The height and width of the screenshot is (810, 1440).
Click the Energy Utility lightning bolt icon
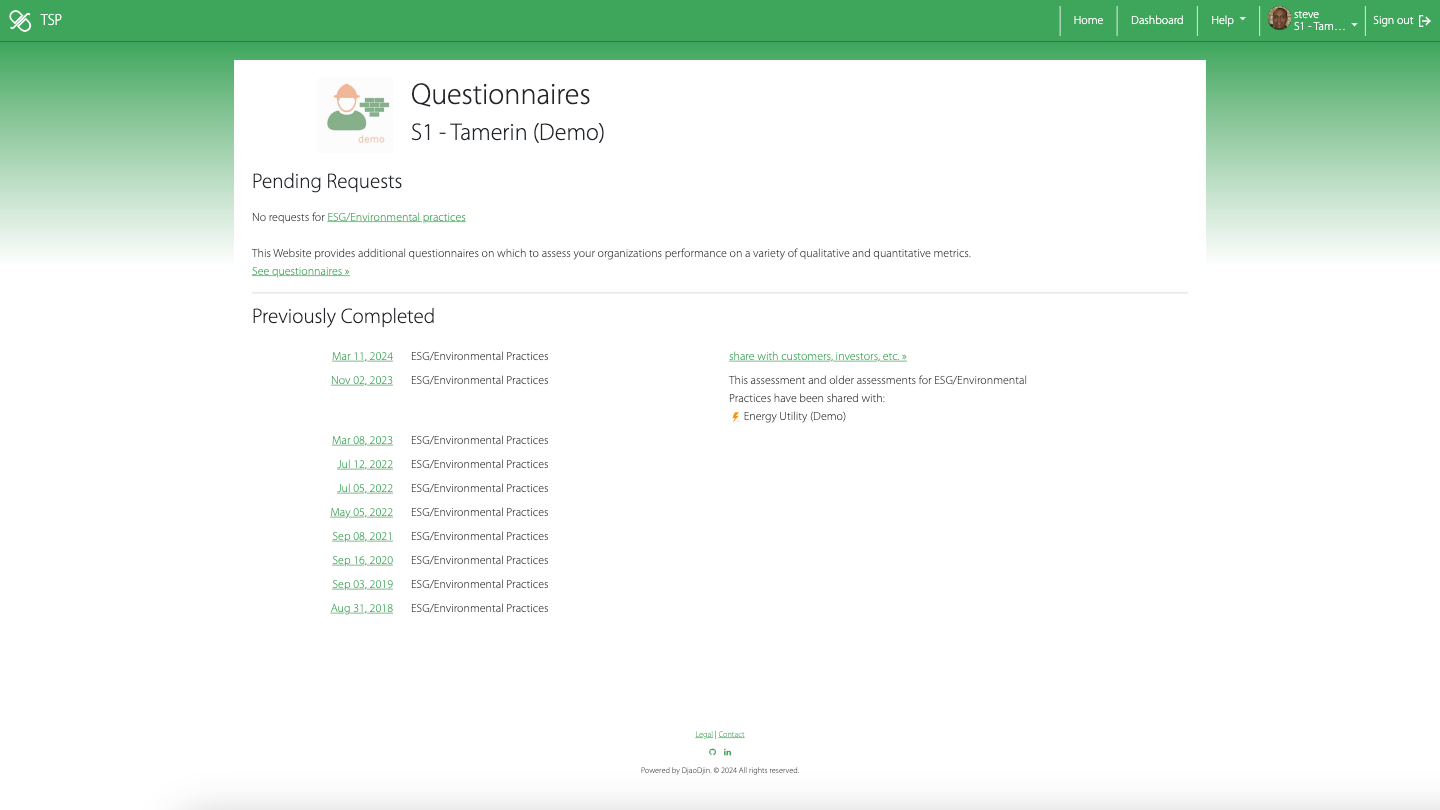pos(735,417)
